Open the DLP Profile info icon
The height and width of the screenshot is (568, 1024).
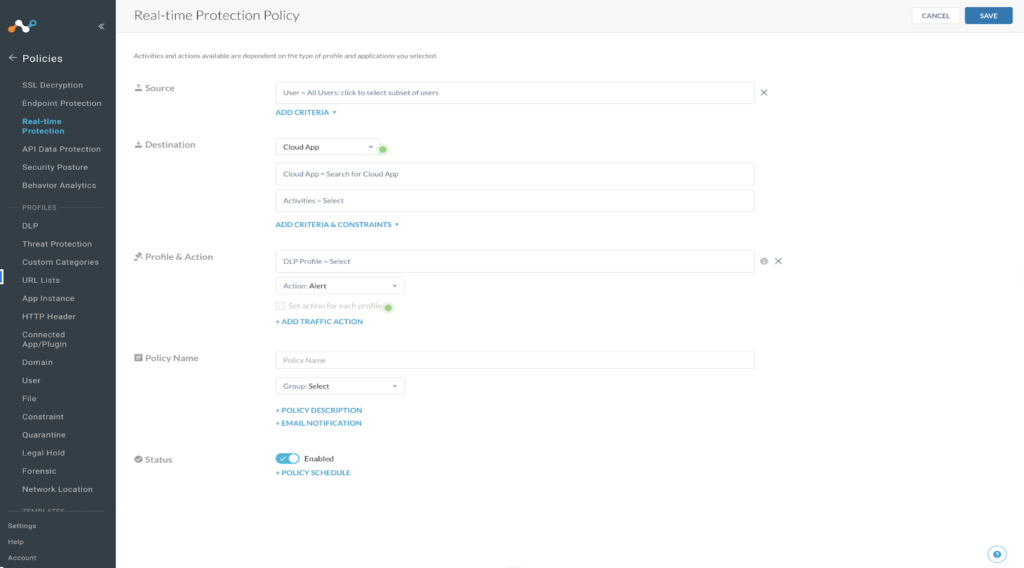(x=763, y=261)
